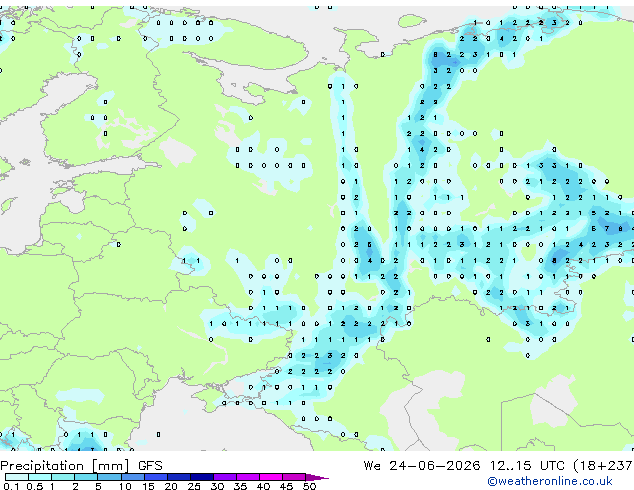Click the legend label 0.1
Screen dimensions: 634x490
(11, 486)
